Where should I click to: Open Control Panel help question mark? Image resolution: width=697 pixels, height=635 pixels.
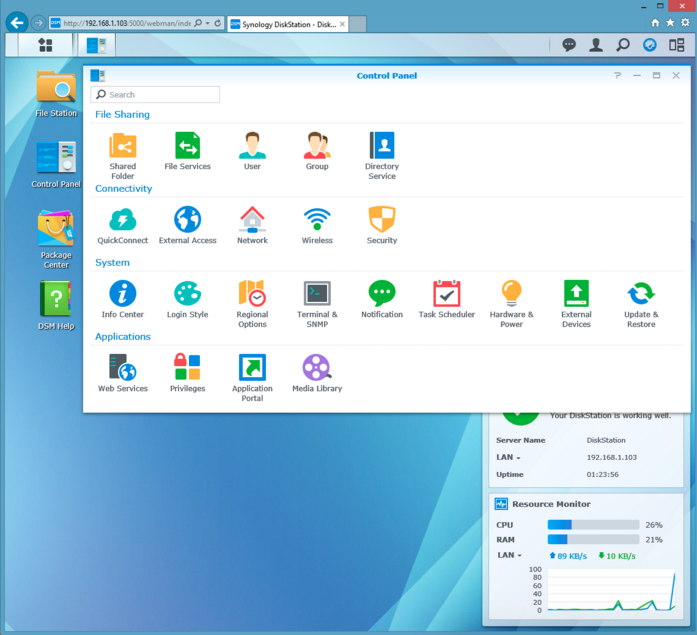tap(617, 76)
